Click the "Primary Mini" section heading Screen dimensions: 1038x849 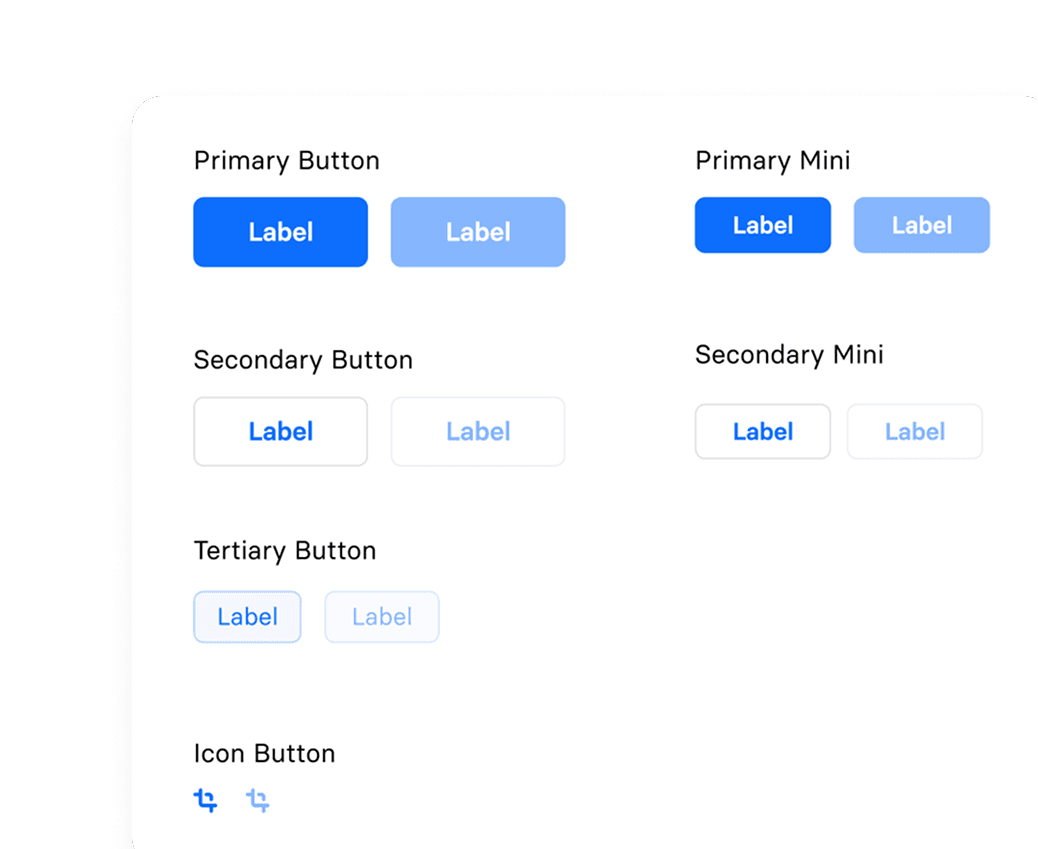coord(772,161)
